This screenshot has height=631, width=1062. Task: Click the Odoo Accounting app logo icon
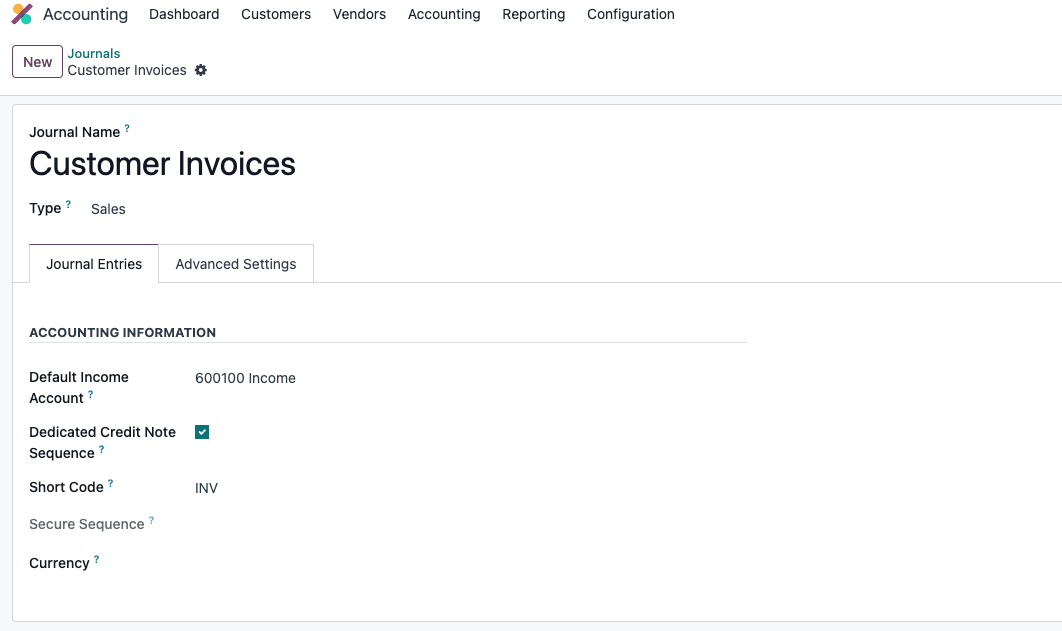tap(22, 14)
